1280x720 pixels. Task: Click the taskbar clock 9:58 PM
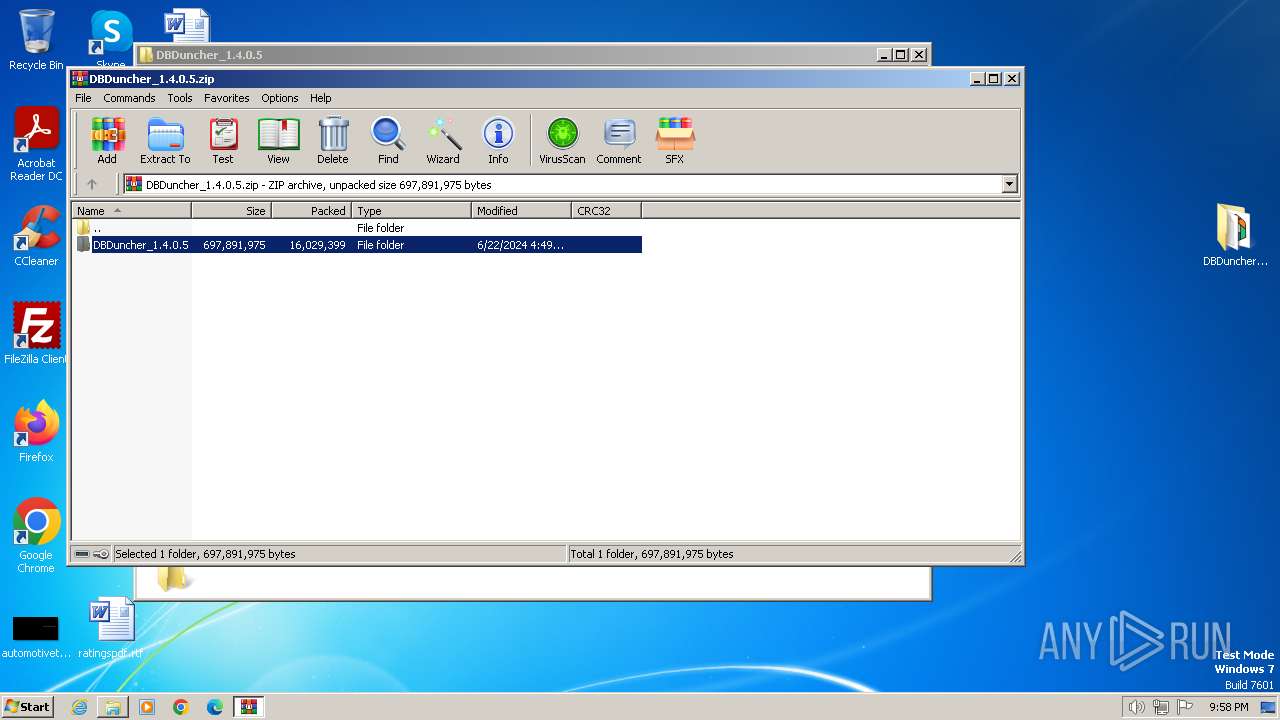click(x=1228, y=707)
